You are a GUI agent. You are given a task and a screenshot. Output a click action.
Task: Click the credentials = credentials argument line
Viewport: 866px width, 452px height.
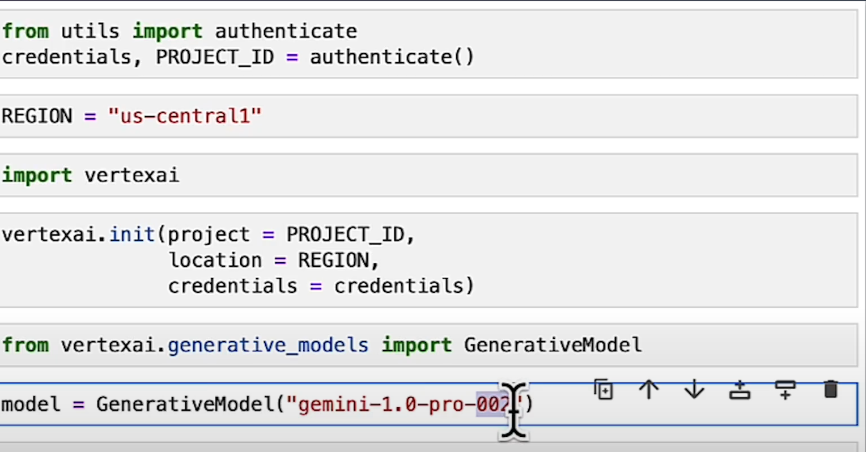320,287
